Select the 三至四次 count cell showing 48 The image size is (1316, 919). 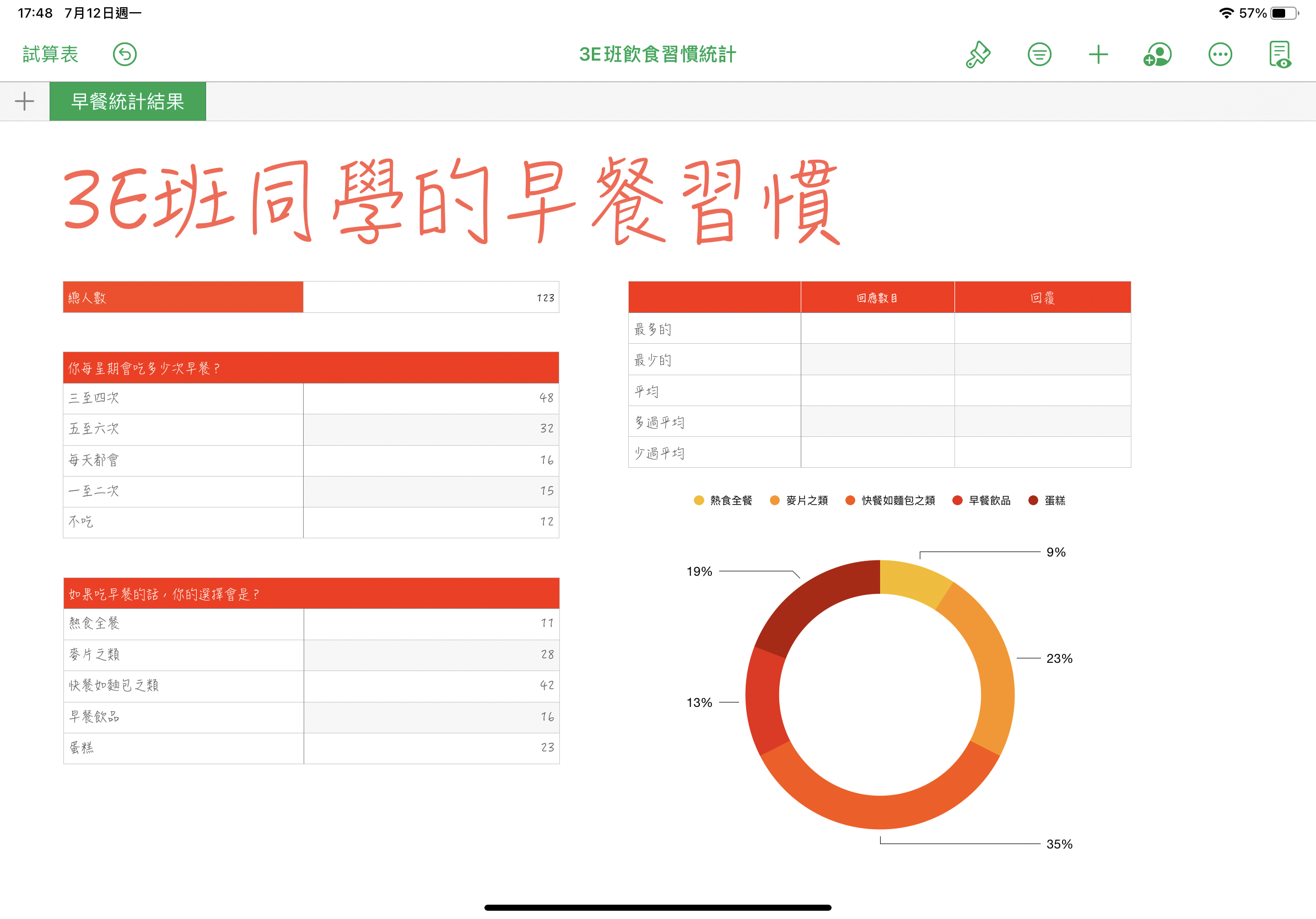[x=430, y=398]
